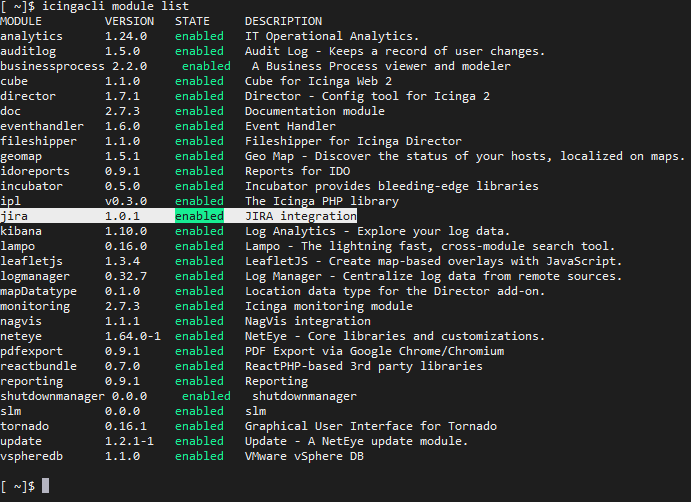Screen dimensions: 691x502
Task: Select the 'vspheredb' module name
Action: click(31, 456)
